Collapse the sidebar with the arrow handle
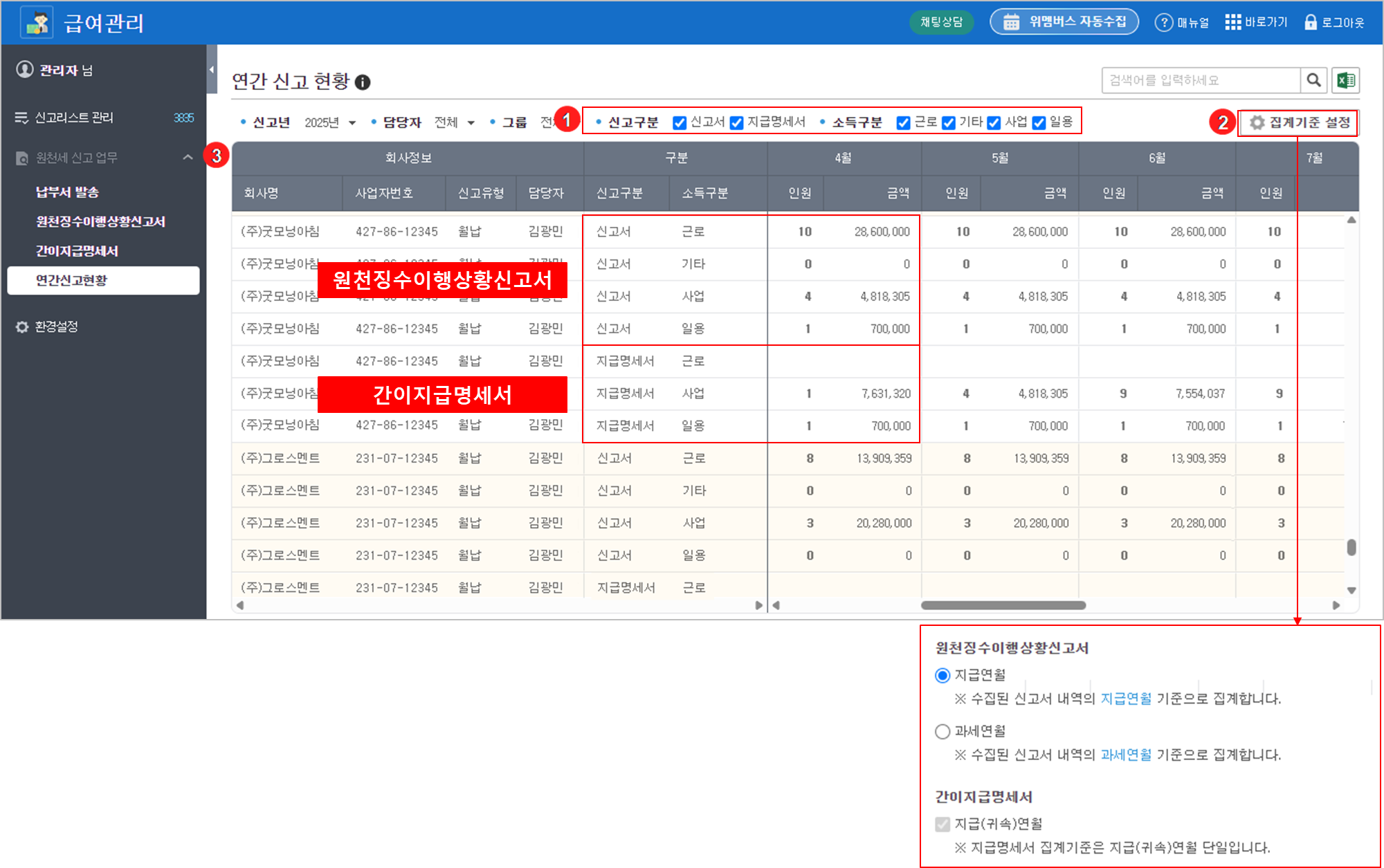Screen dimensions: 1384x868 click(211, 70)
